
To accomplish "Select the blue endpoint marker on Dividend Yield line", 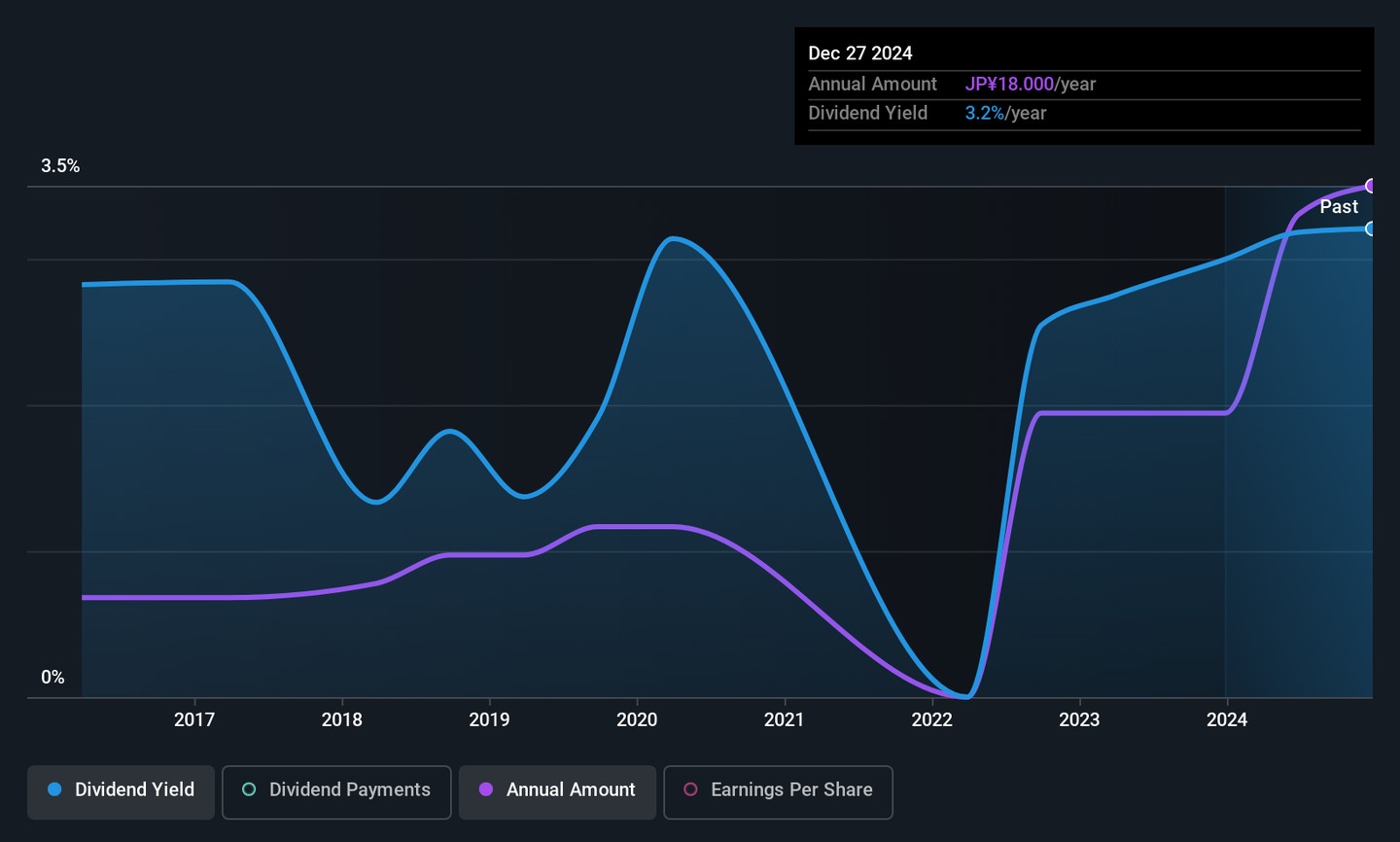I will pyautogui.click(x=1371, y=229).
